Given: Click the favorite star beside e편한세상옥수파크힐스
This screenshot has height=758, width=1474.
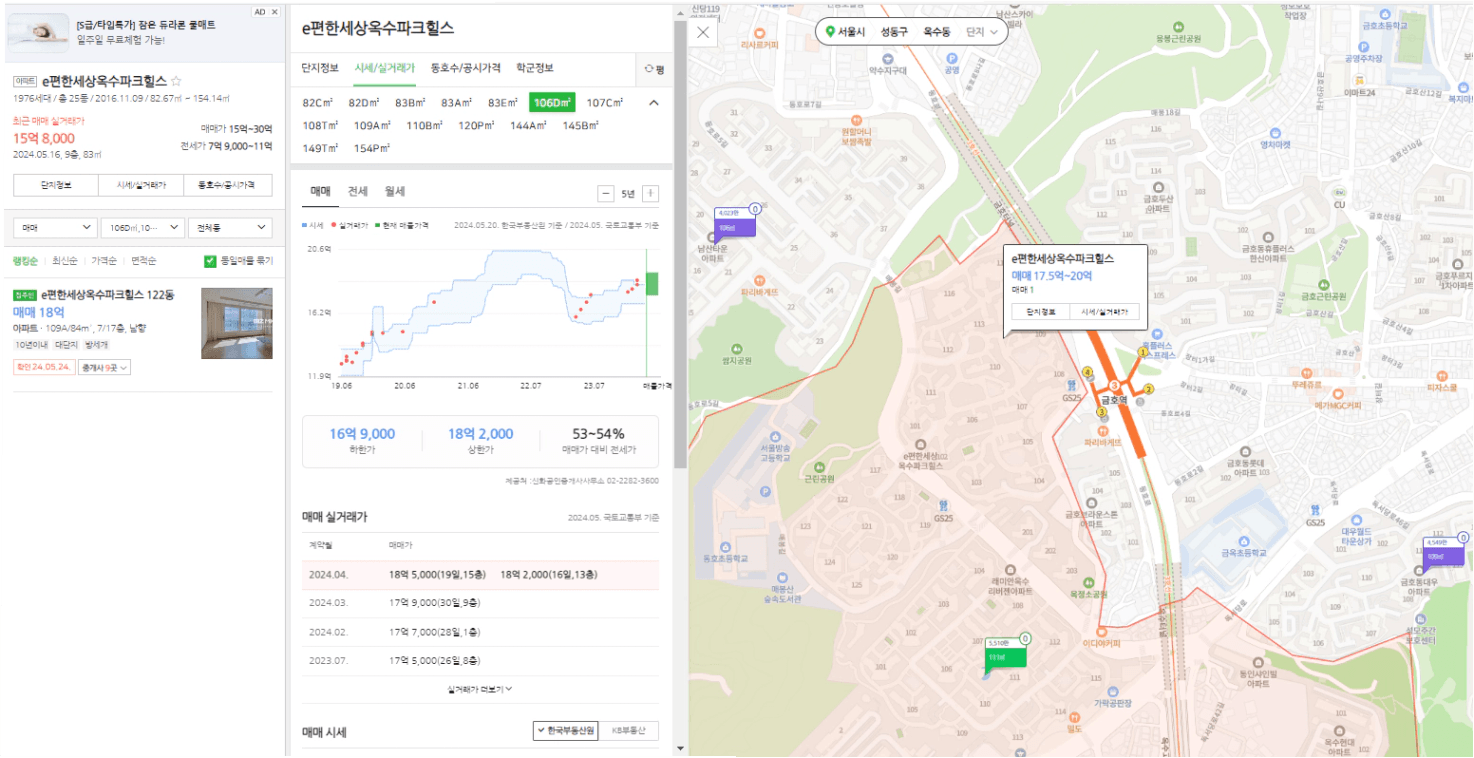Looking at the screenshot, I should 177,81.
